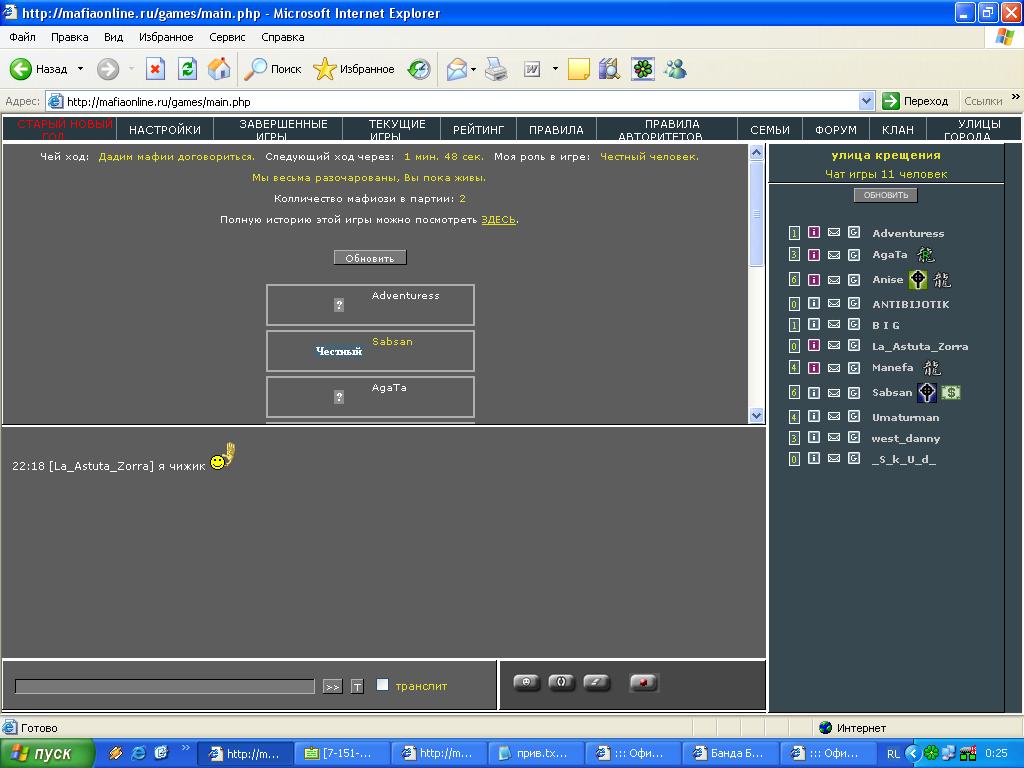1024x768 pixels.
Task: Open the Избранное menu
Action: click(166, 37)
